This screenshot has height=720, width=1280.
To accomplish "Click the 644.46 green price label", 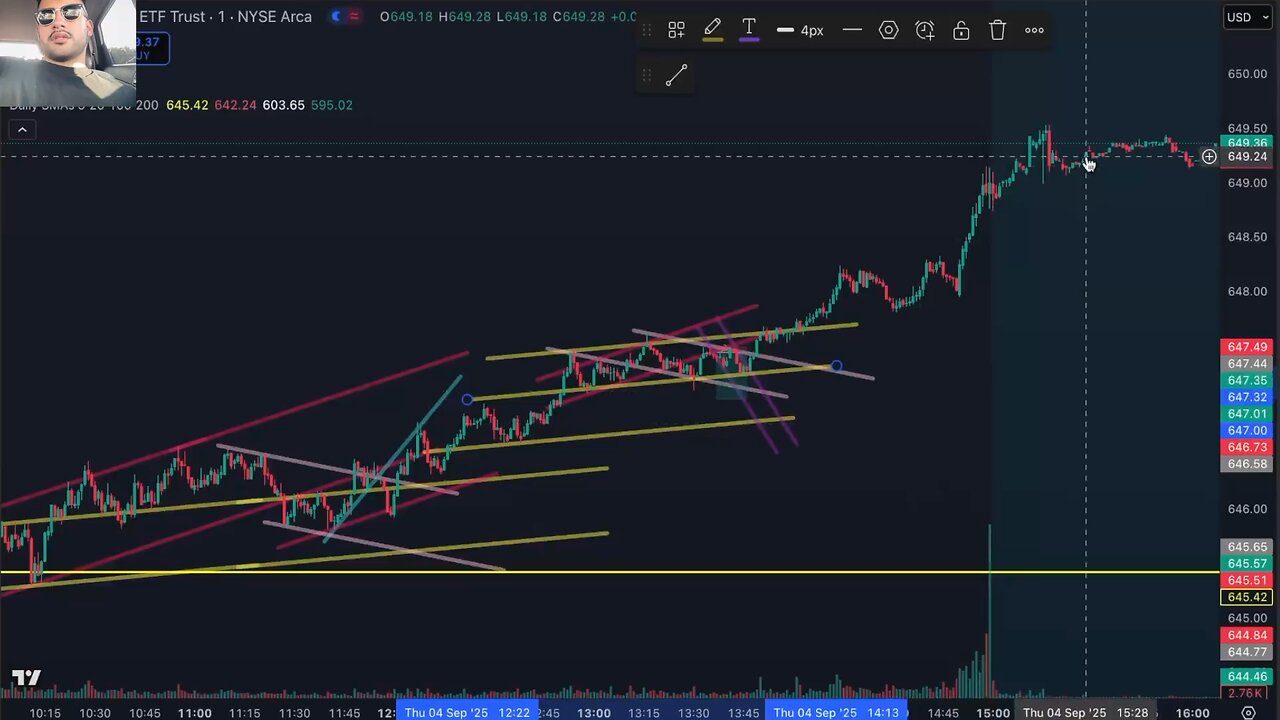I will [1247, 677].
